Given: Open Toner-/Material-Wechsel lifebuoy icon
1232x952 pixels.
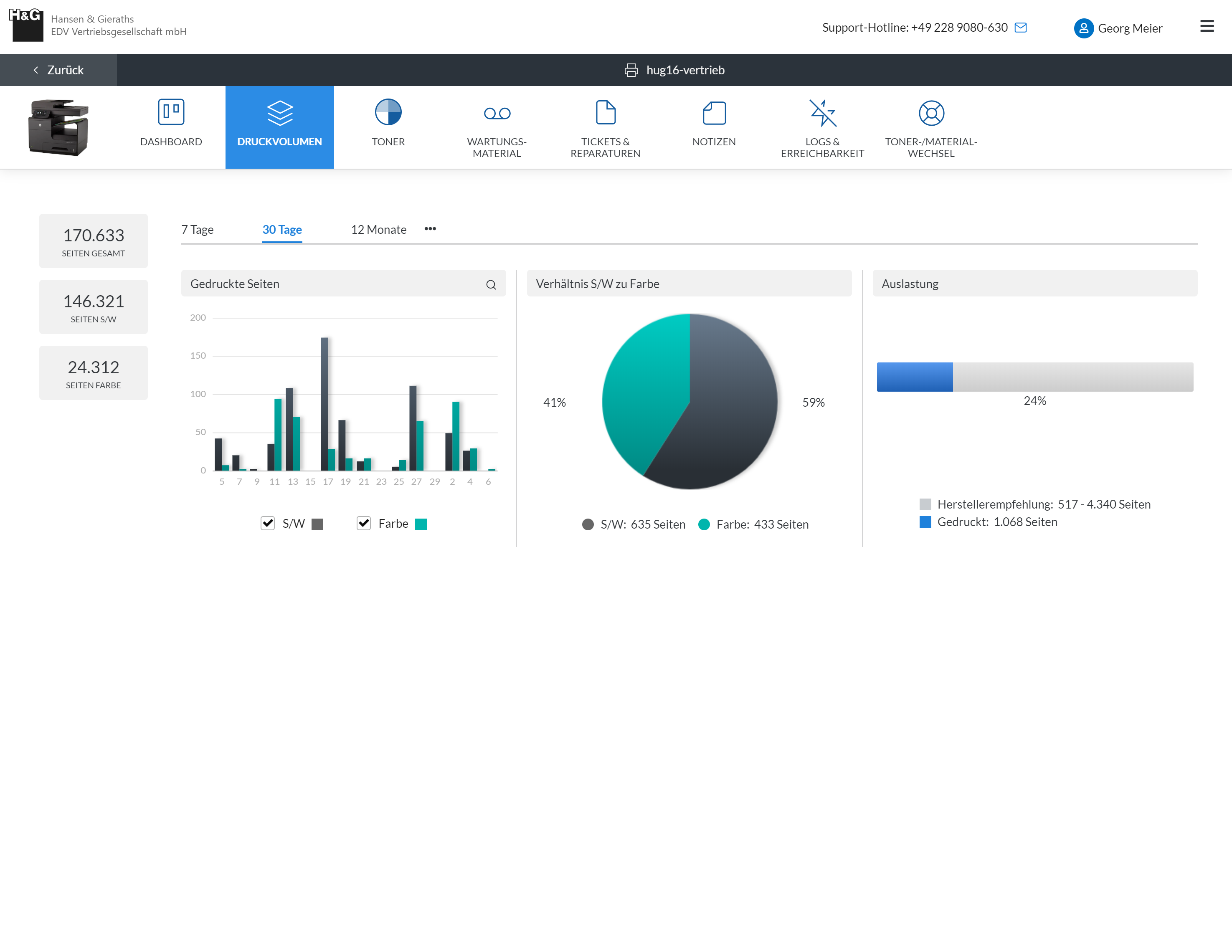Looking at the screenshot, I should click(x=931, y=113).
